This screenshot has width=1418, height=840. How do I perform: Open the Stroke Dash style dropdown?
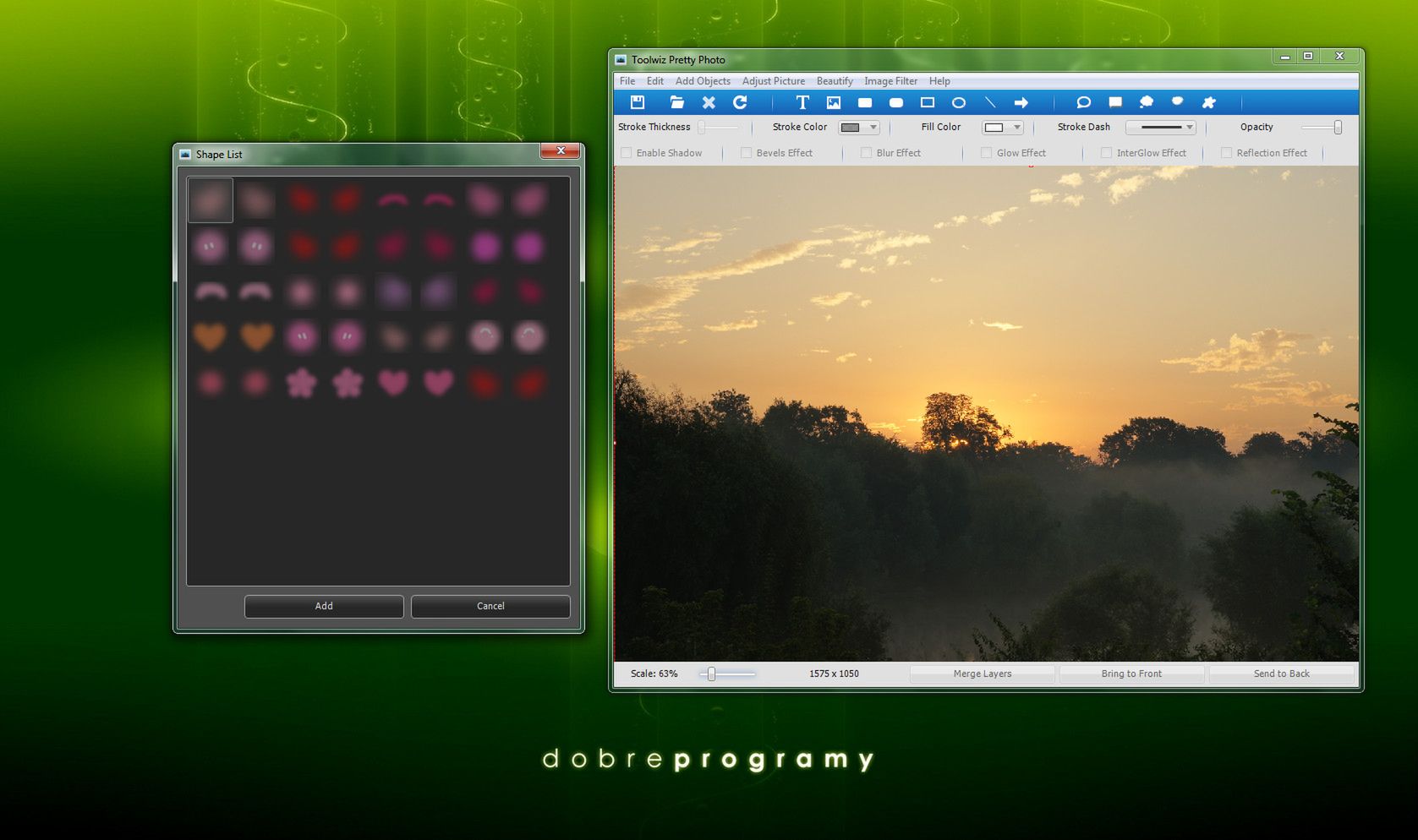pyautogui.click(x=1161, y=128)
